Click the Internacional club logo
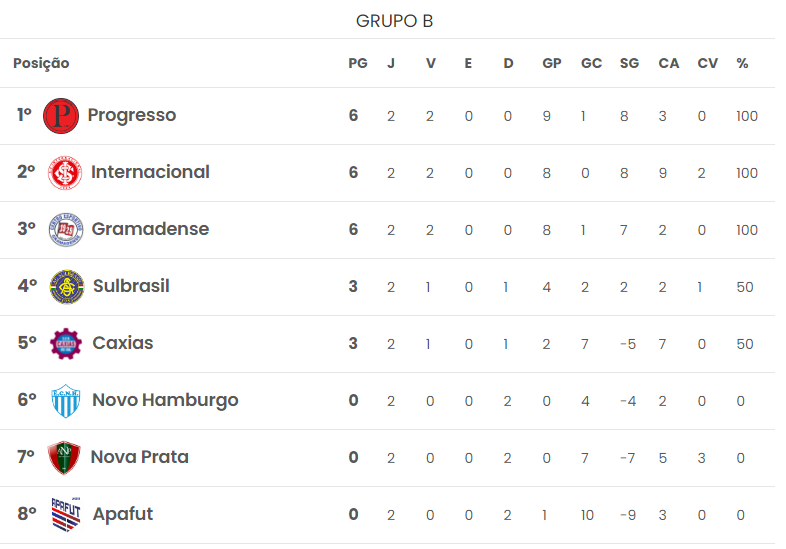The height and width of the screenshot is (549, 786). (x=65, y=173)
